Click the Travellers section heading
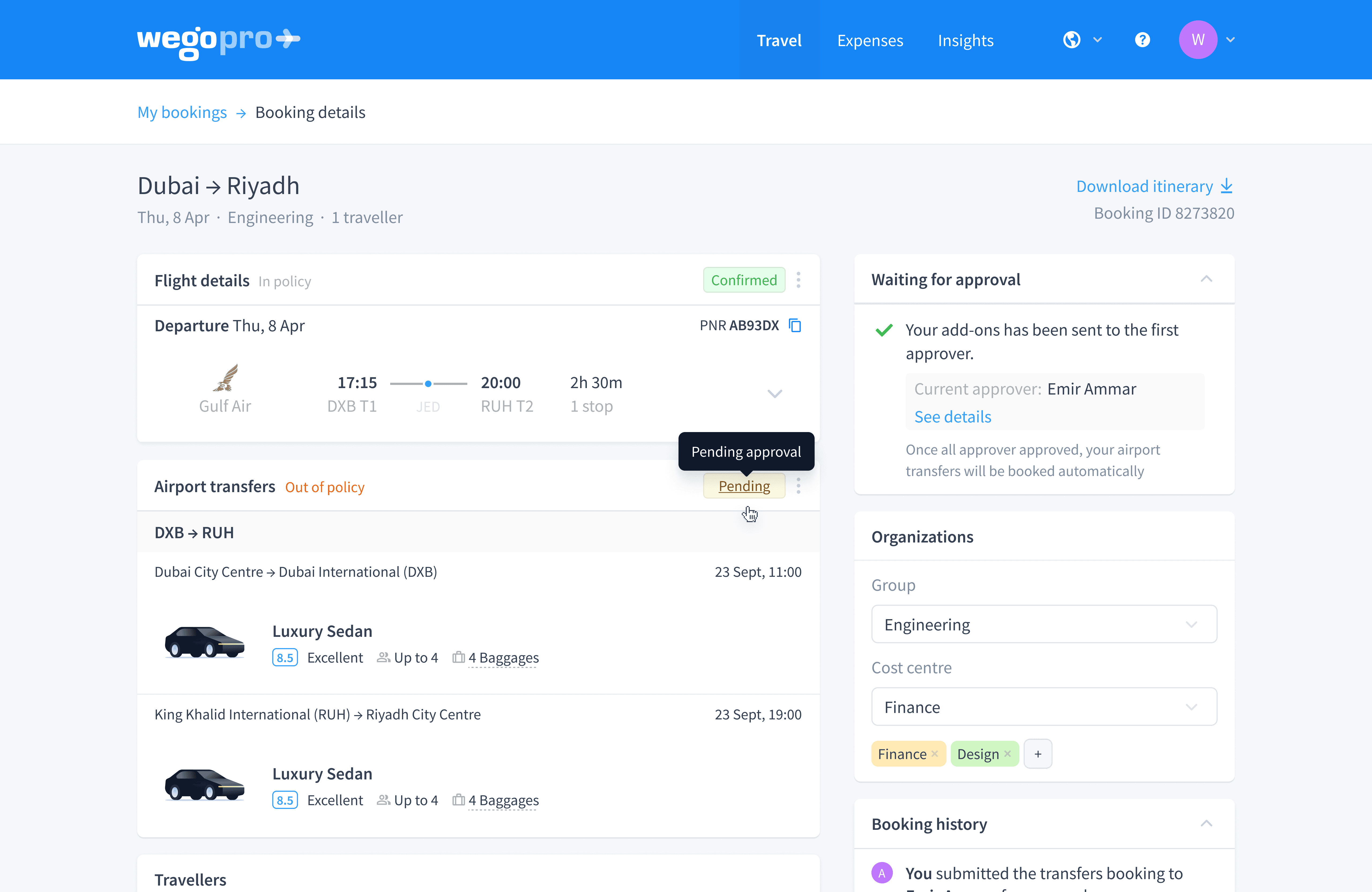The height and width of the screenshot is (892, 1372). point(190,879)
